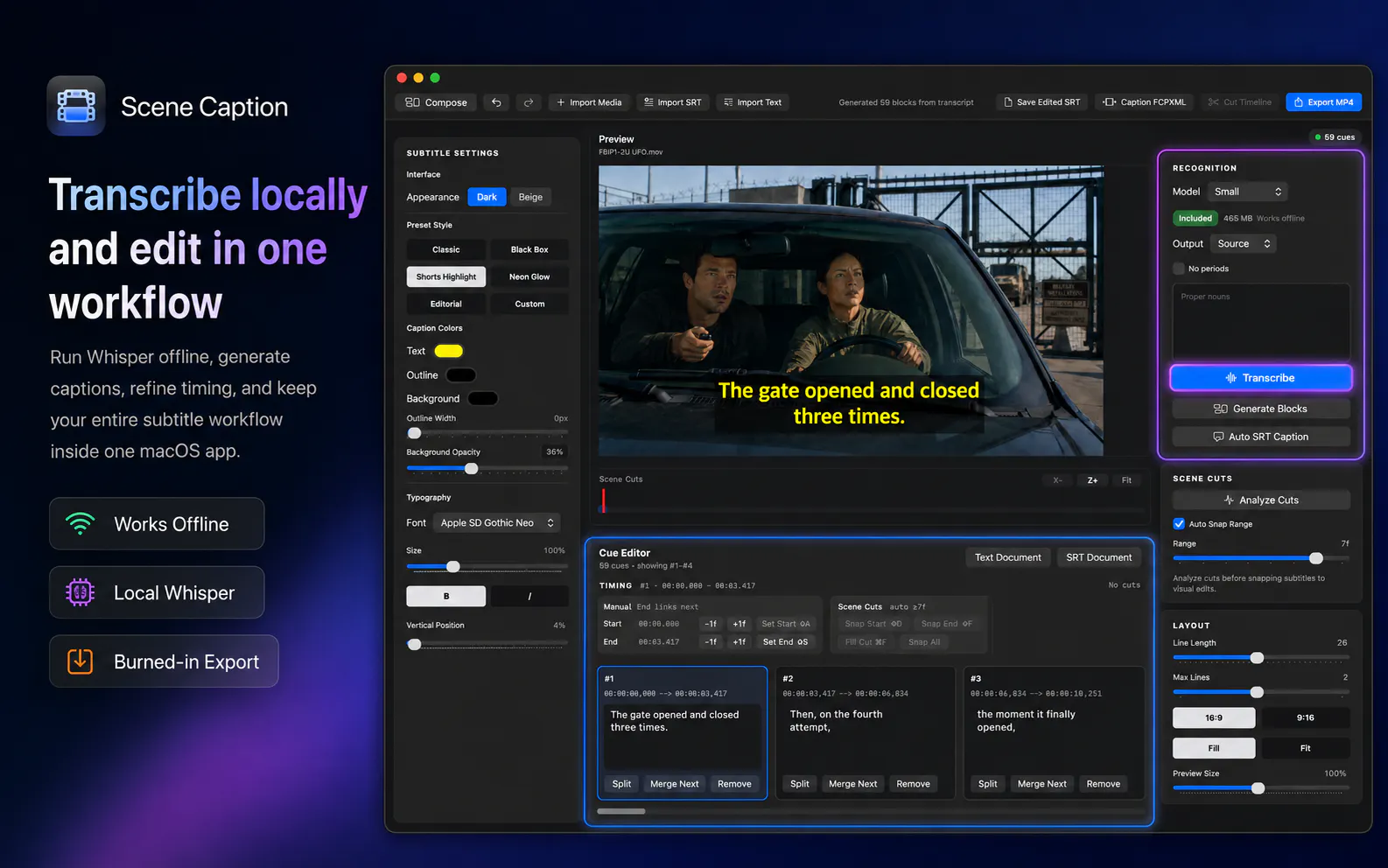Click Import Text in the toolbar
Image resolution: width=1388 pixels, height=868 pixels.
(753, 102)
